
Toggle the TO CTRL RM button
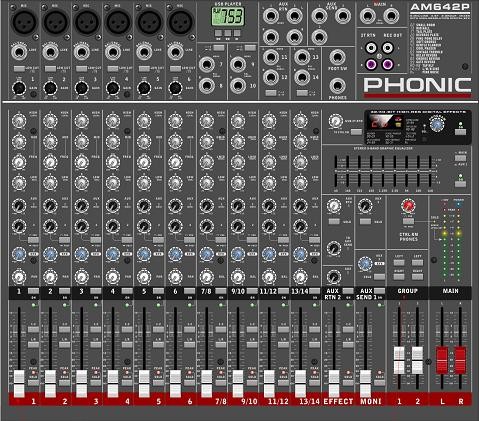coord(356,132)
